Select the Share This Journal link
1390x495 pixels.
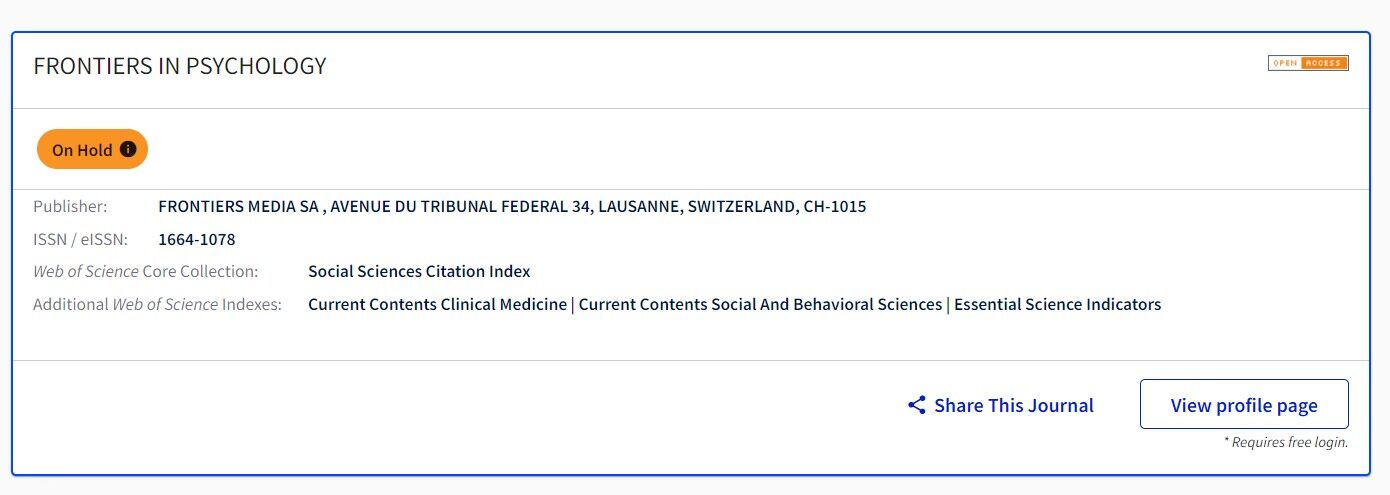click(1000, 405)
